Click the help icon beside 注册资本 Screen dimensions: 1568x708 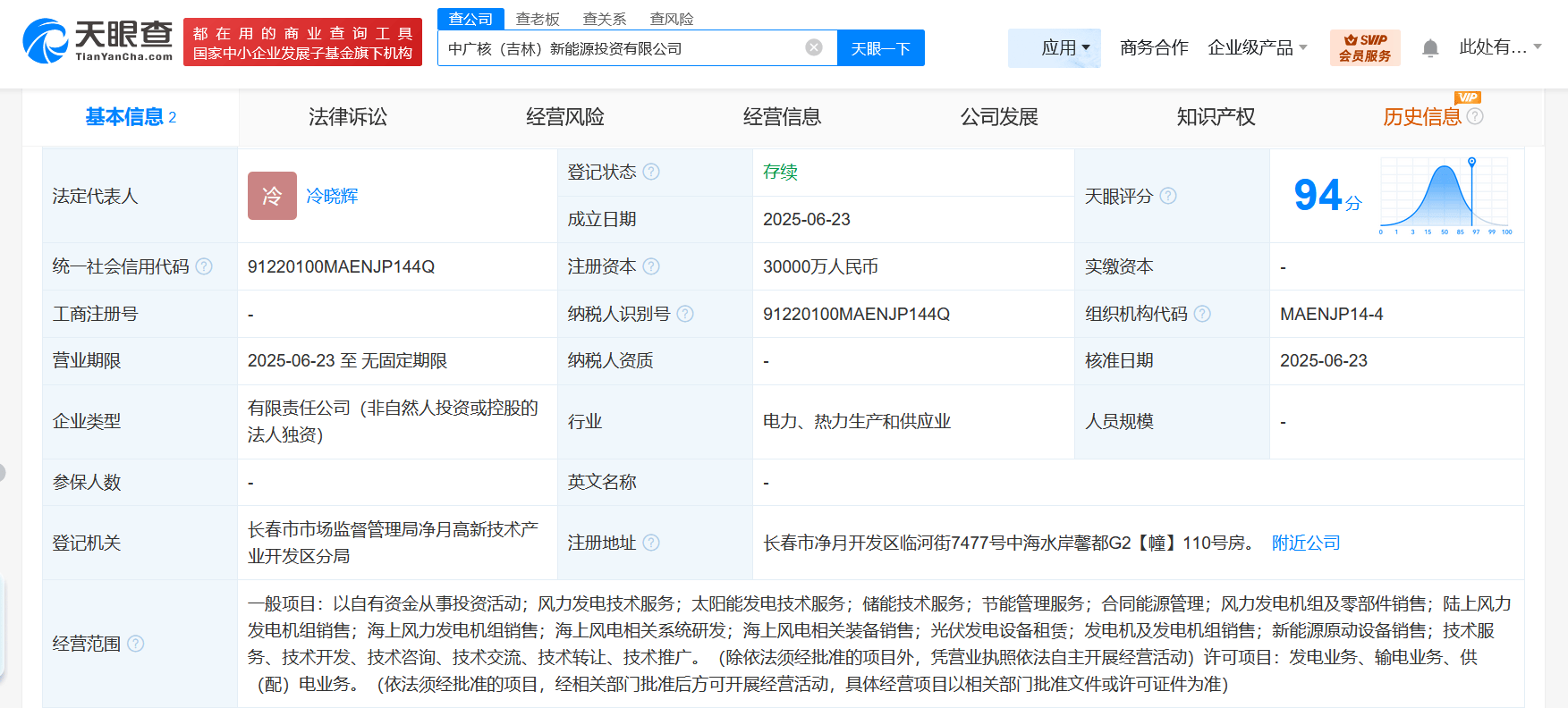click(651, 266)
